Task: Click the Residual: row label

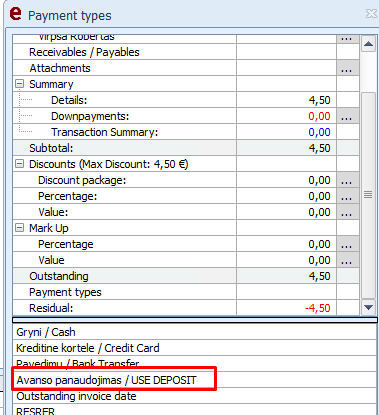Action: 51,308
